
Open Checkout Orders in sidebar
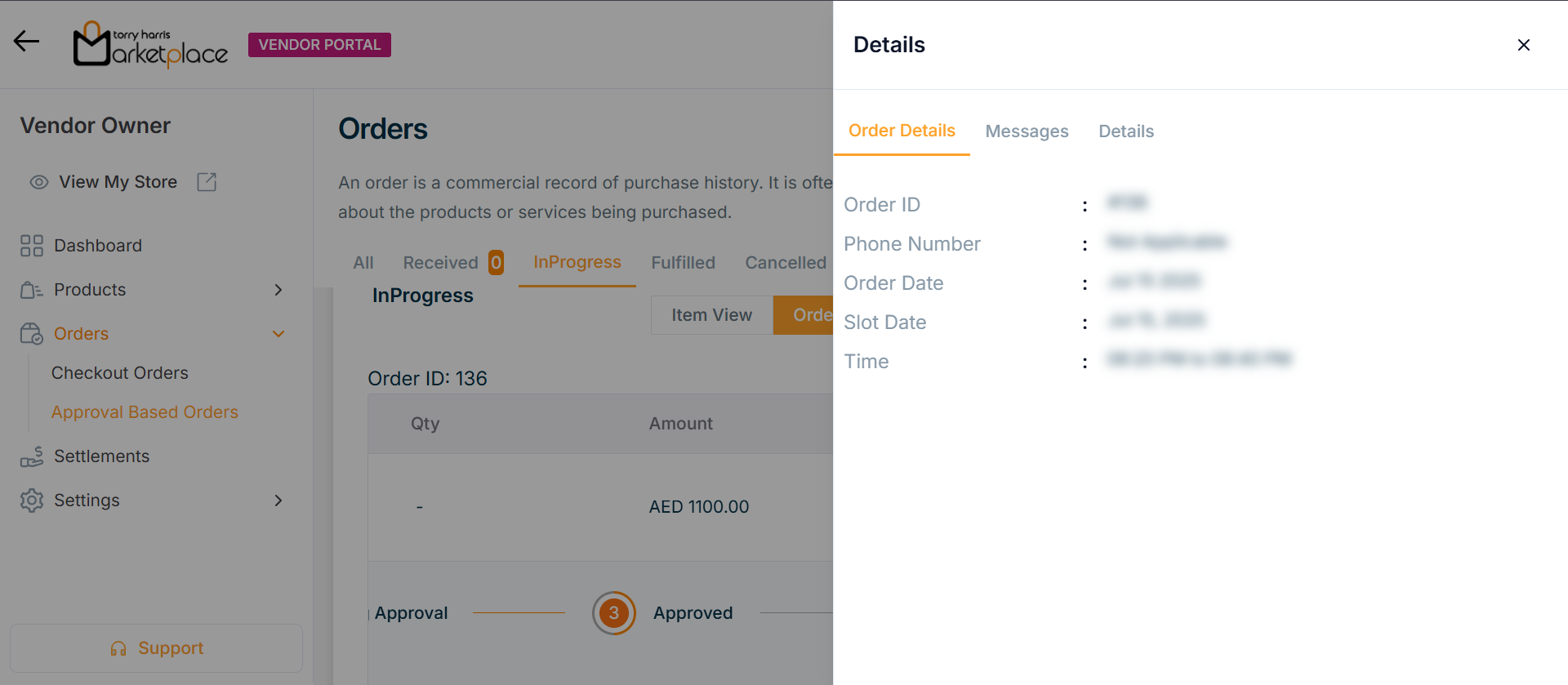[119, 373]
